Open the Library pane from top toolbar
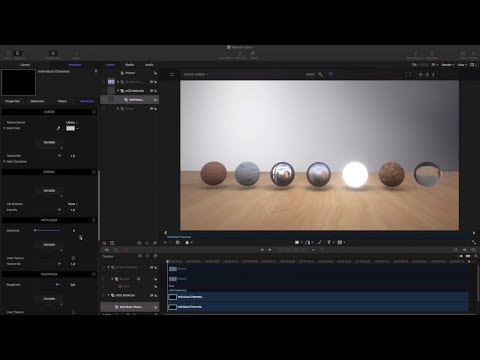The image size is (480, 360). coord(8,54)
